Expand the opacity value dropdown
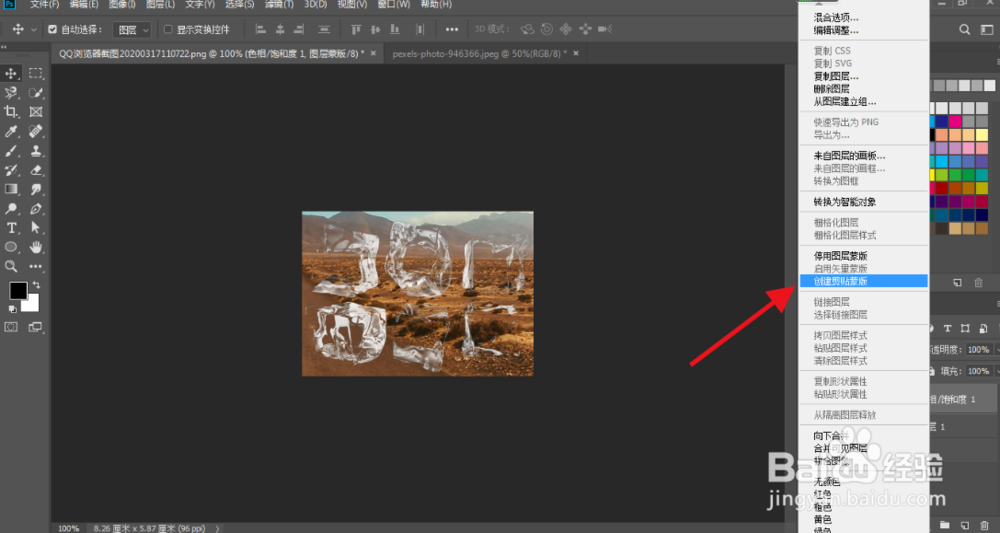 pyautogui.click(x=997, y=349)
